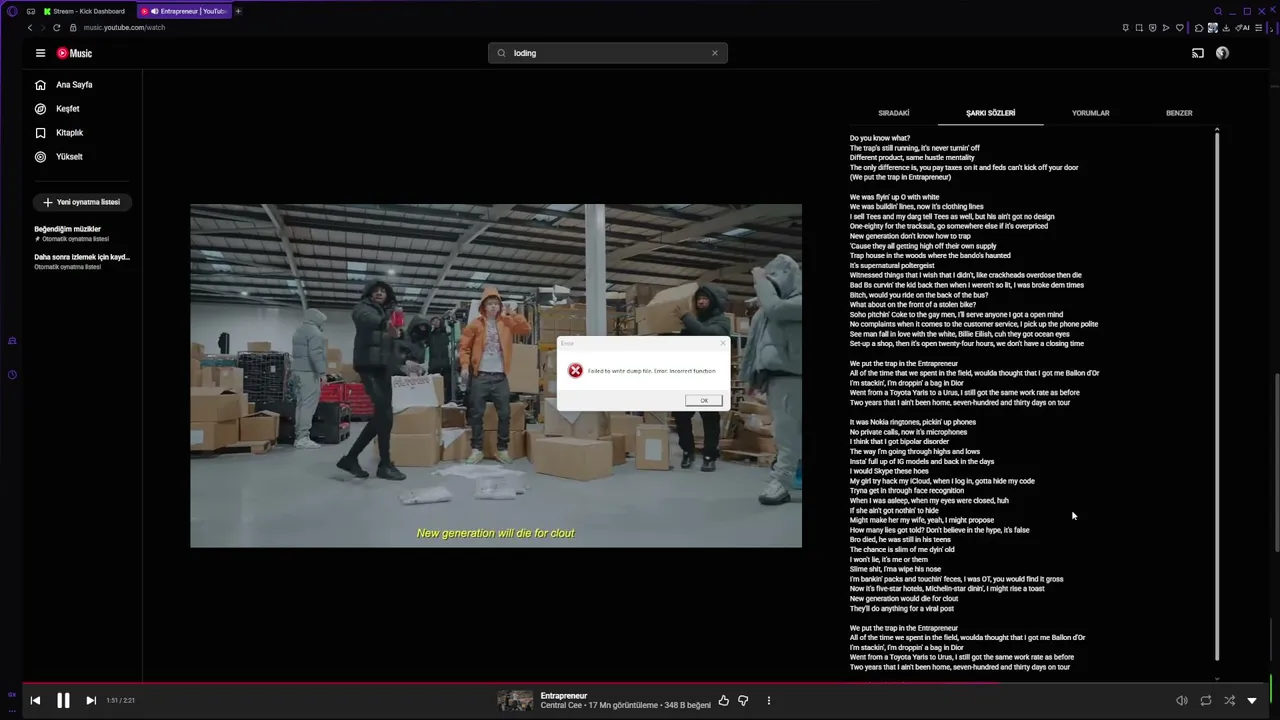Open the Opera GX menu logo

pos(12,11)
